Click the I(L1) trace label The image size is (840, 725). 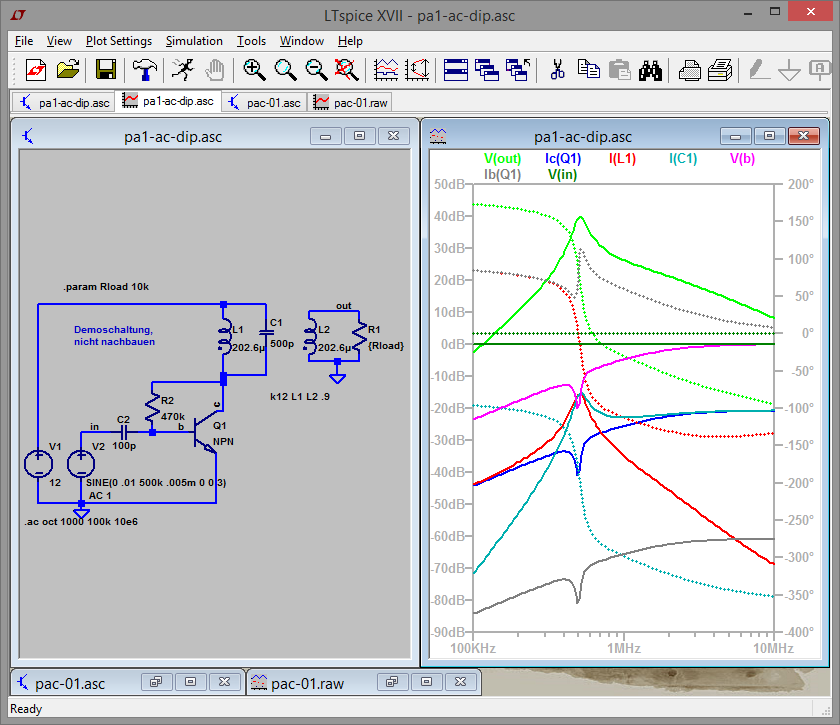(x=622, y=159)
